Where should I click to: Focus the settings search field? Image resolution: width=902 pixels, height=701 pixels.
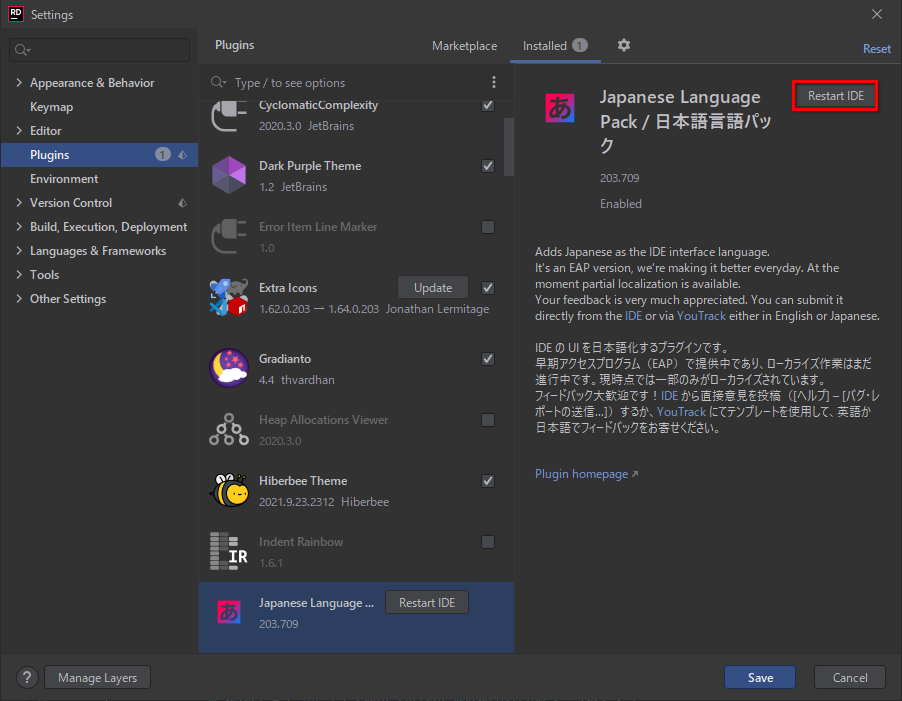[x=100, y=50]
